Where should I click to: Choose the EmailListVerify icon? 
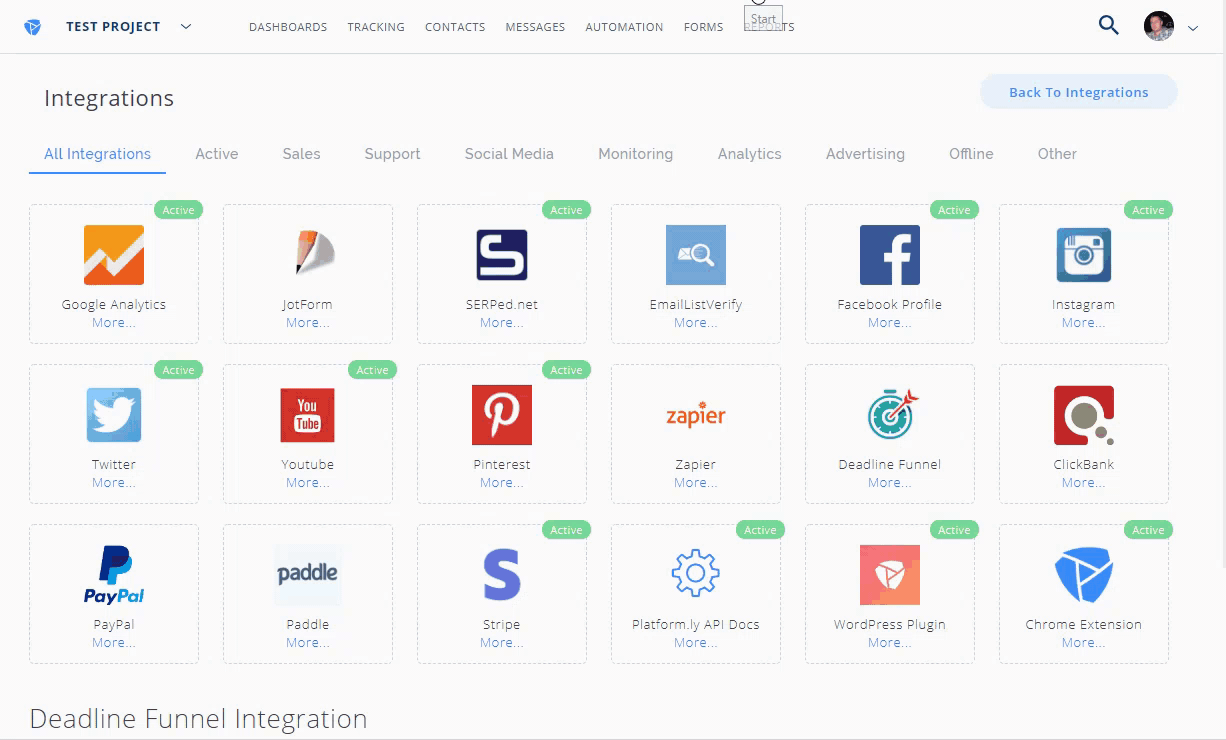696,255
